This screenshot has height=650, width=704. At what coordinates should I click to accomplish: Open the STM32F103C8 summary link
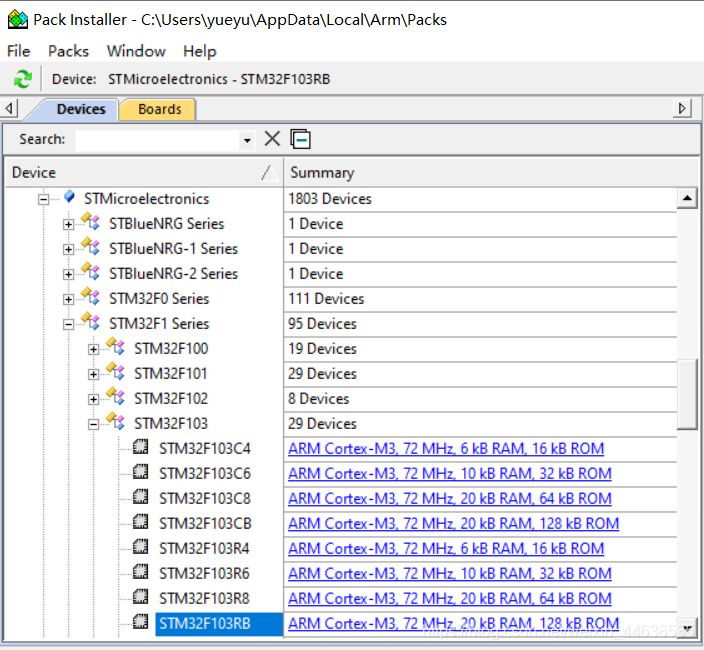pos(449,498)
